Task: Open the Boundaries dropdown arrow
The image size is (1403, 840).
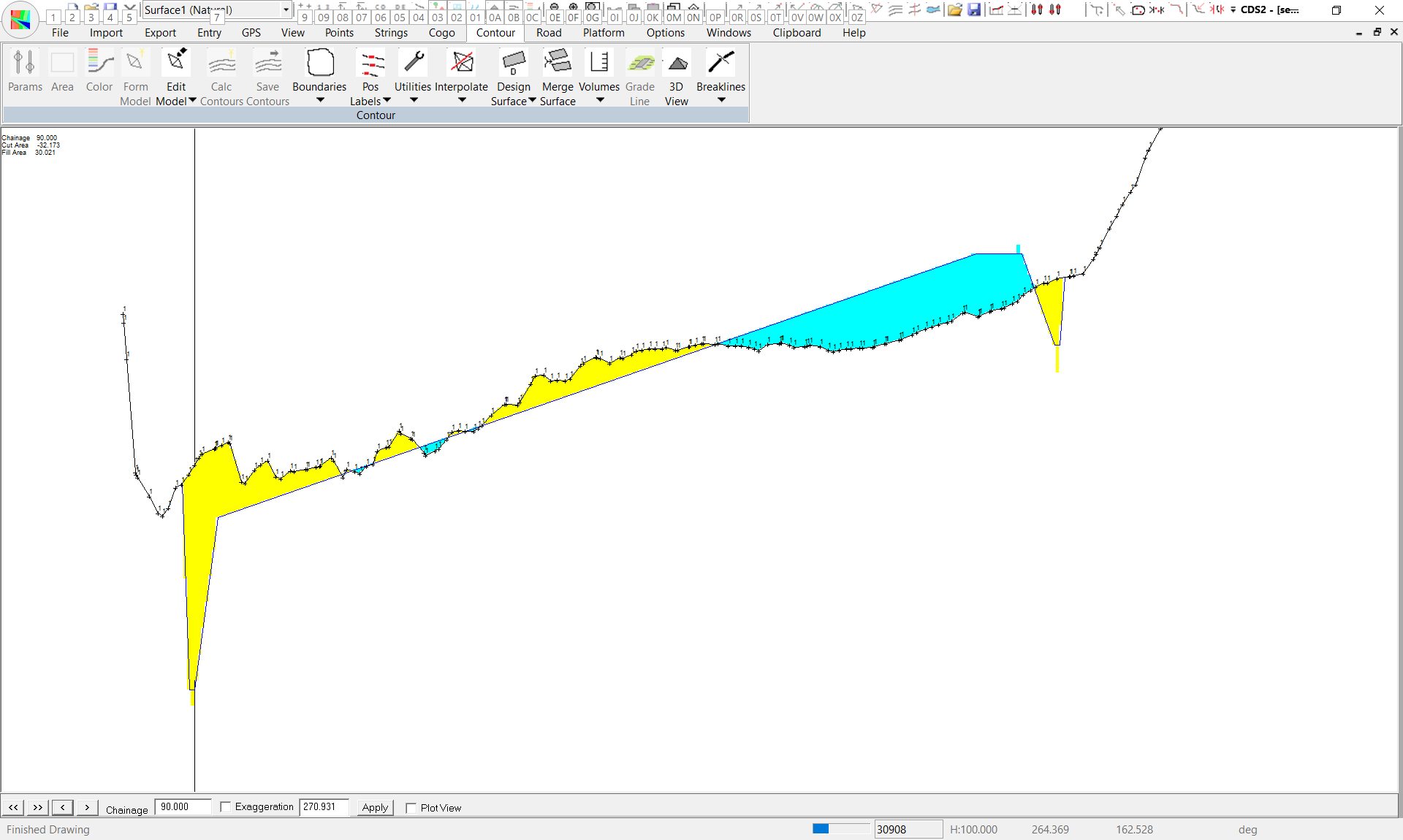Action: tap(320, 101)
